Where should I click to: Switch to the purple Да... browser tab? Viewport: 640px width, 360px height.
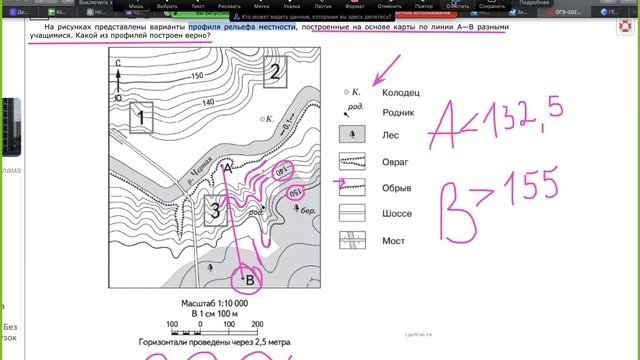19,12
